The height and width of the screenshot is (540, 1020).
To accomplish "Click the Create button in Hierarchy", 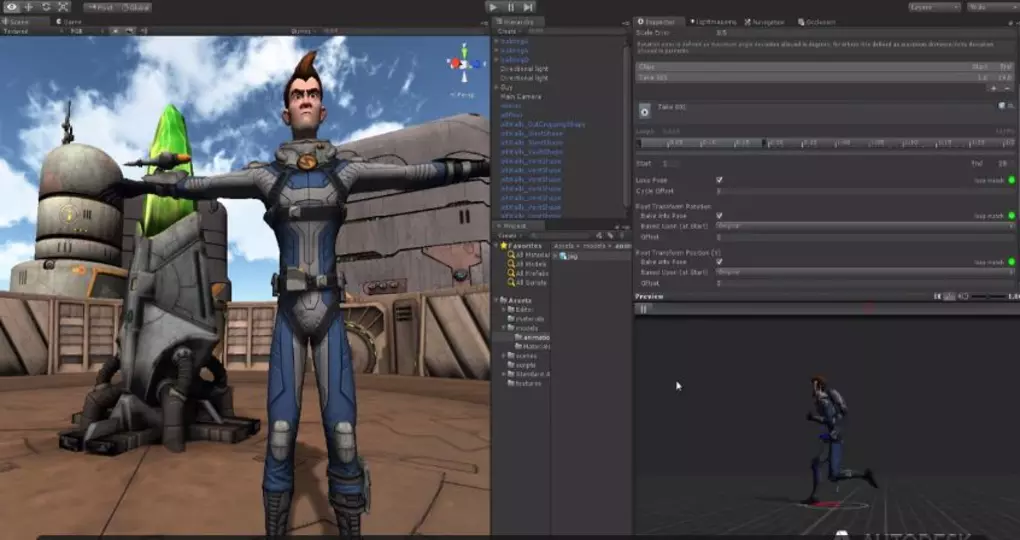I will click(x=507, y=31).
